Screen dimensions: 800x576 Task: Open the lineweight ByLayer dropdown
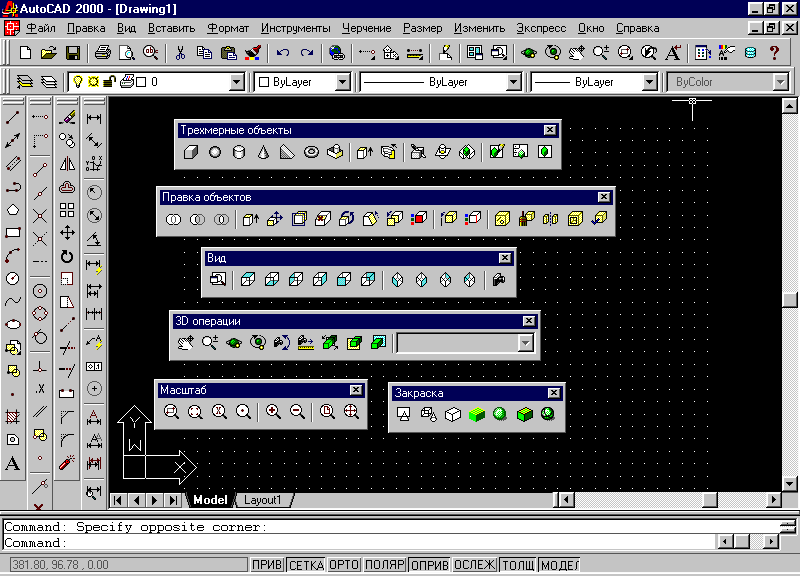pos(649,82)
